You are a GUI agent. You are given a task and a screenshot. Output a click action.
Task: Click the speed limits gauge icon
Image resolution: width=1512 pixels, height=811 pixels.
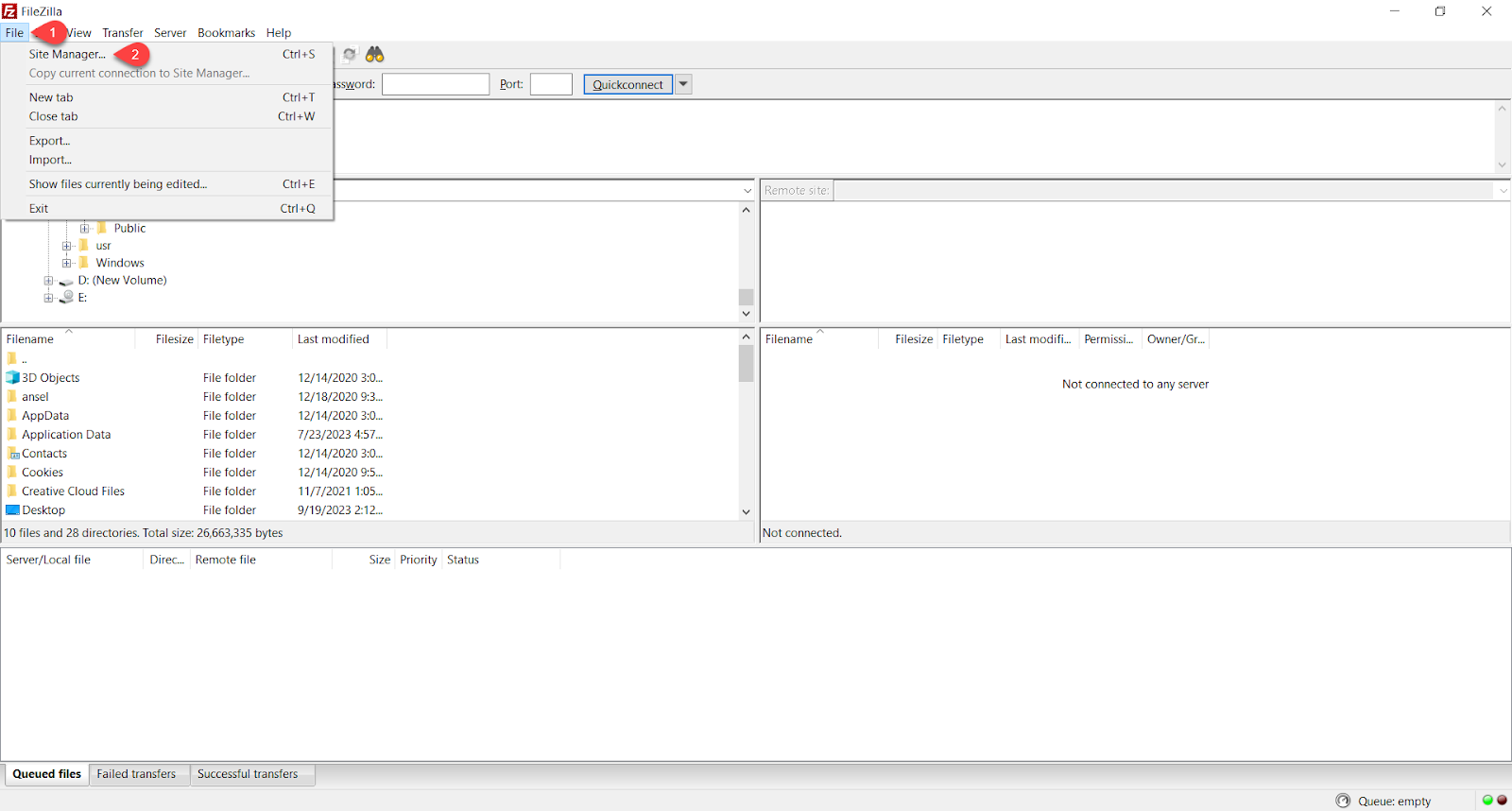click(x=1343, y=801)
